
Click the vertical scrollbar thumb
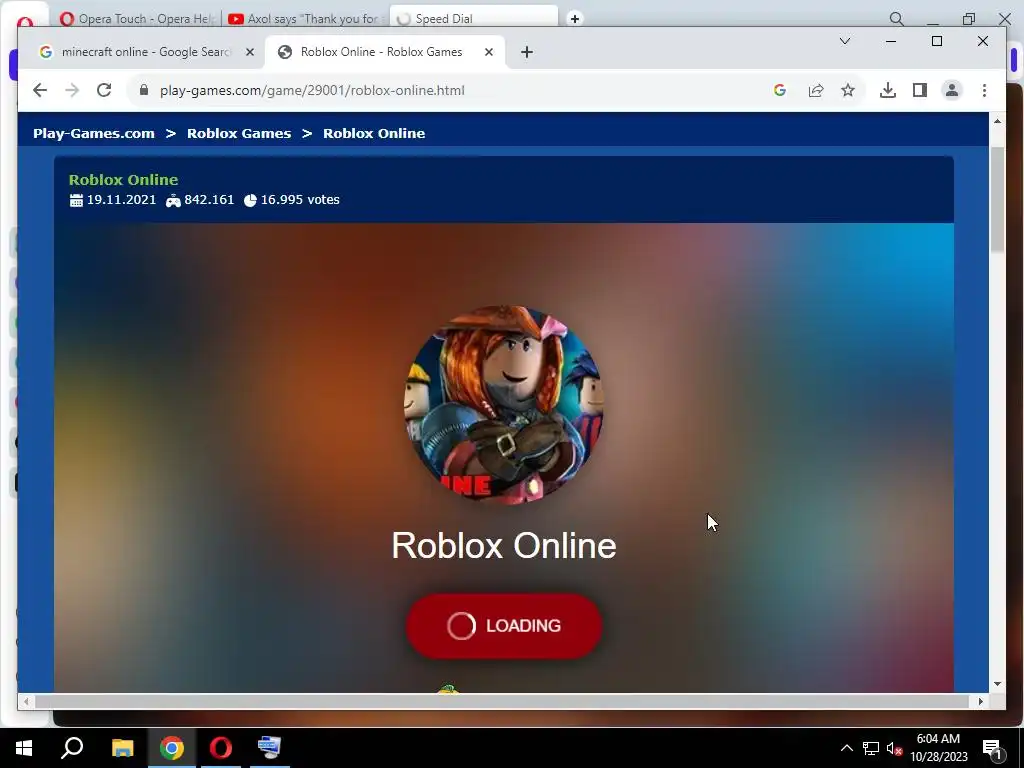997,199
